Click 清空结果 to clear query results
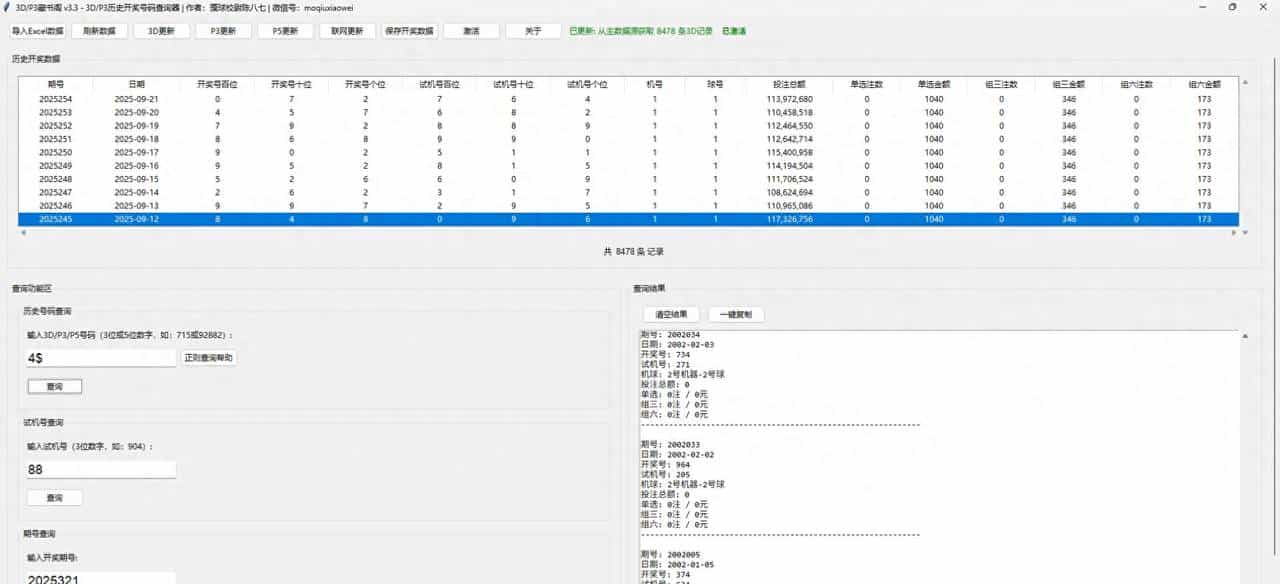Image resolution: width=1280 pixels, height=584 pixels. [669, 313]
